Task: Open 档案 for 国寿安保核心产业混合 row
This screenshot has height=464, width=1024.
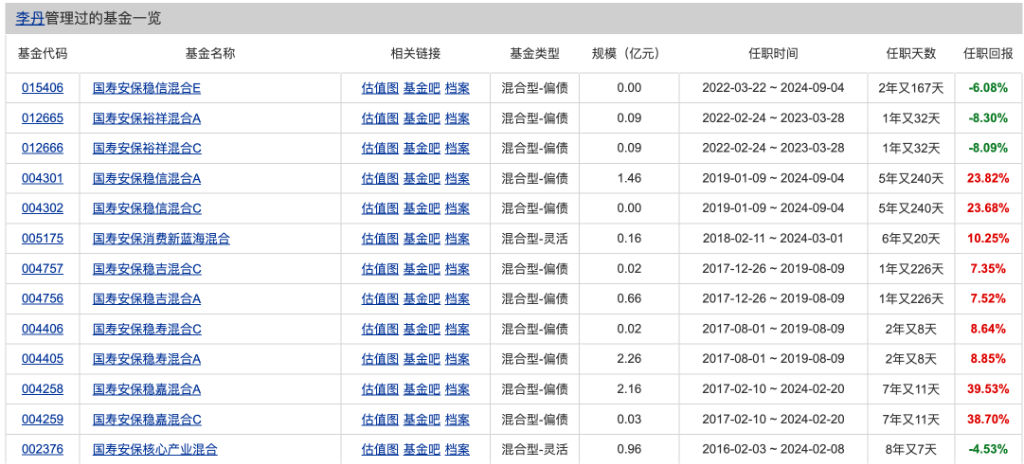Action: (457, 449)
